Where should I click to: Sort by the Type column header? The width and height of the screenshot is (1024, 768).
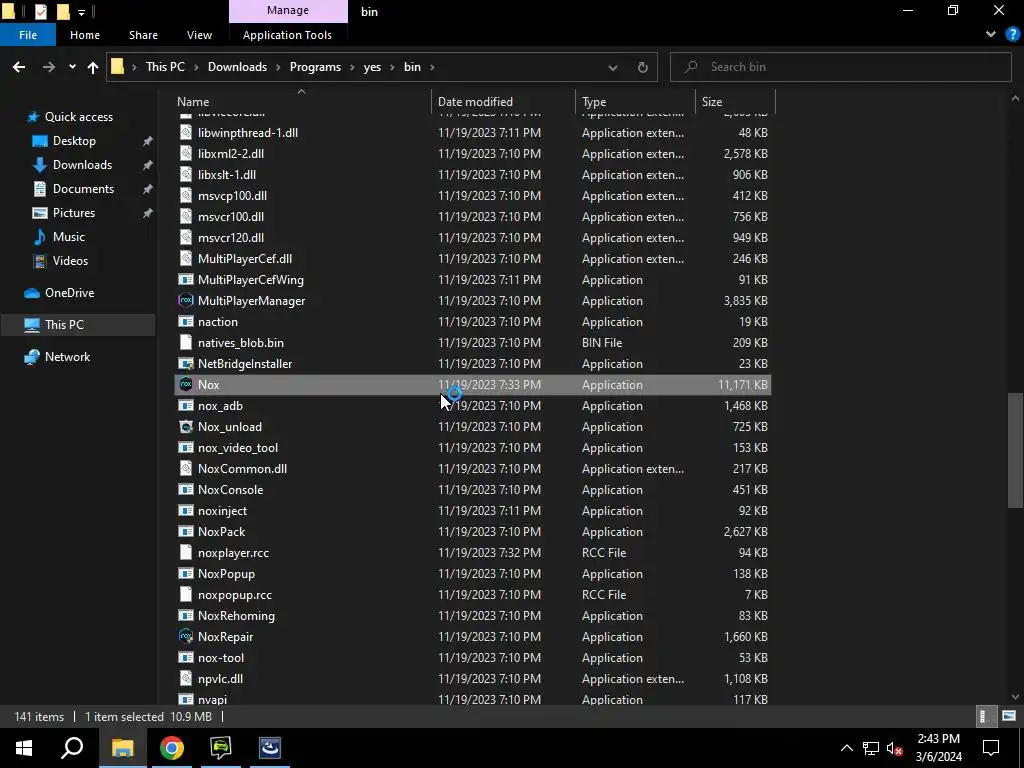click(x=635, y=101)
